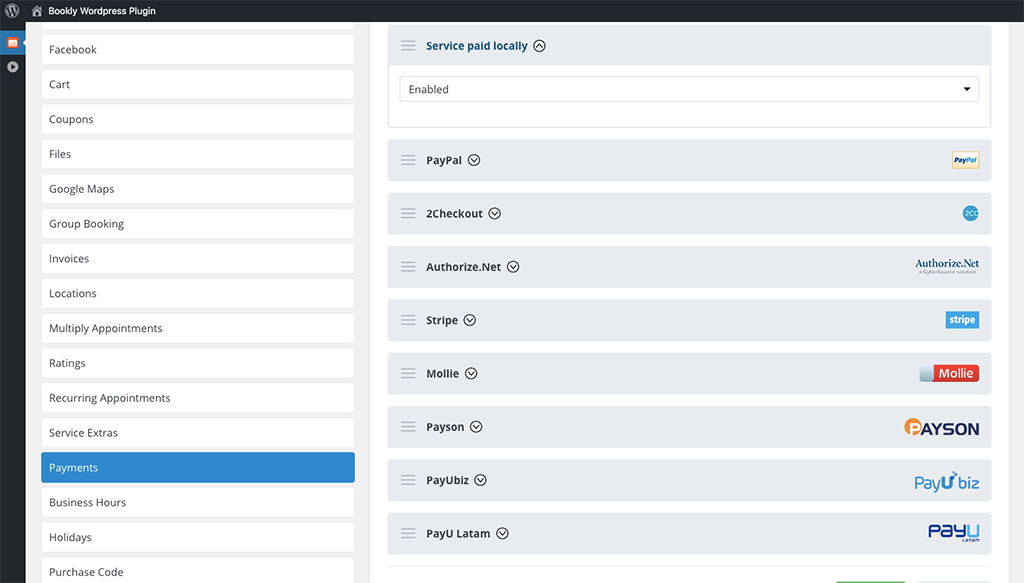This screenshot has width=1024, height=583.
Task: Expand the PayUbiz settings chevron
Action: tap(481, 480)
